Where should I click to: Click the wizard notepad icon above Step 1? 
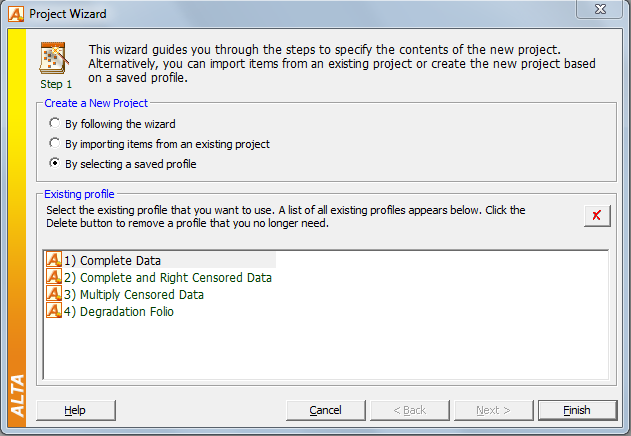click(x=54, y=58)
